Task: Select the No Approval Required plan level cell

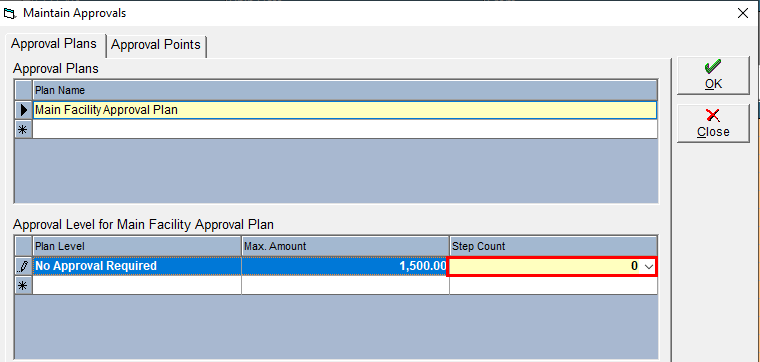Action: [x=137, y=266]
